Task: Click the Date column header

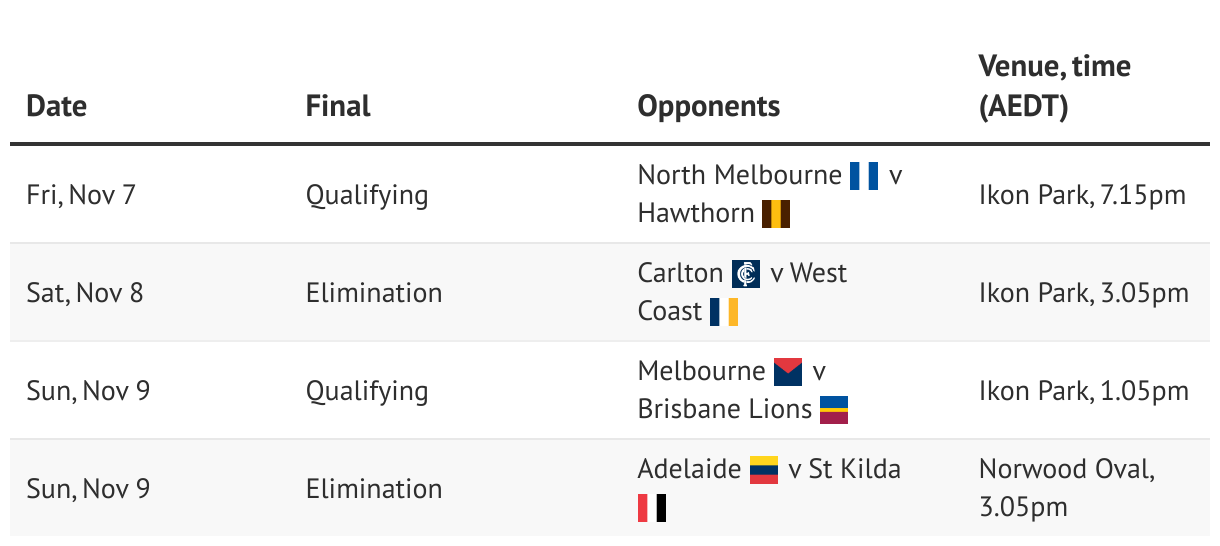Action: coord(56,106)
